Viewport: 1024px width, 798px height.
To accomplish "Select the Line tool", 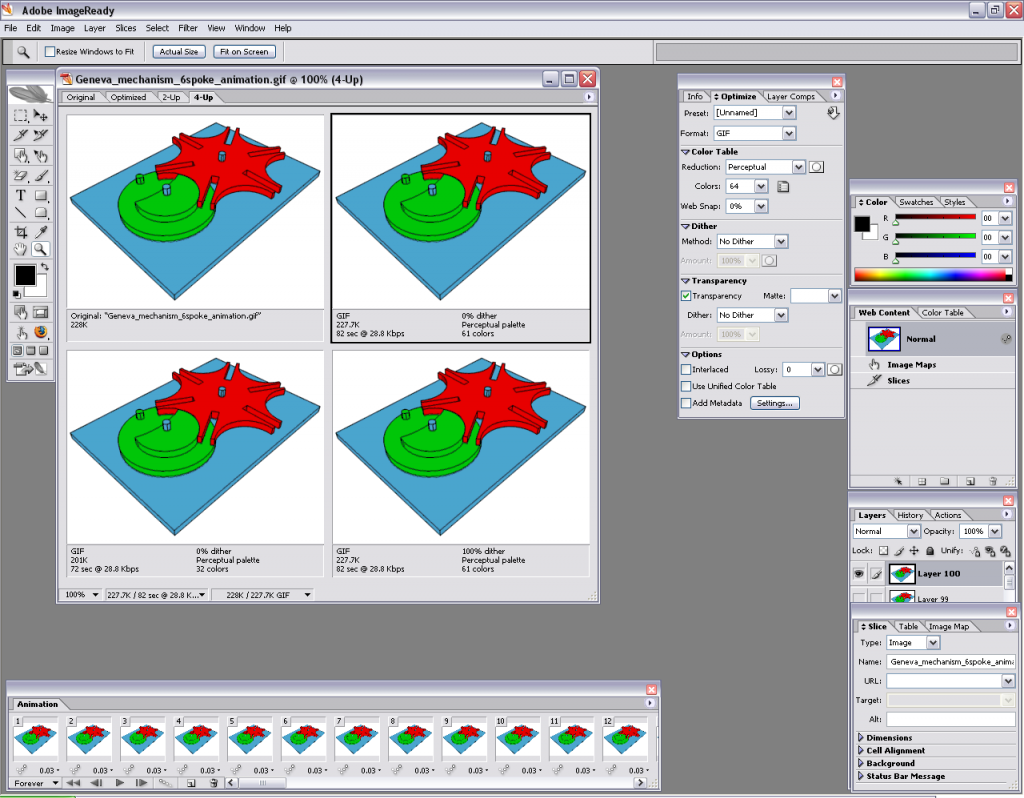I will (x=21, y=212).
